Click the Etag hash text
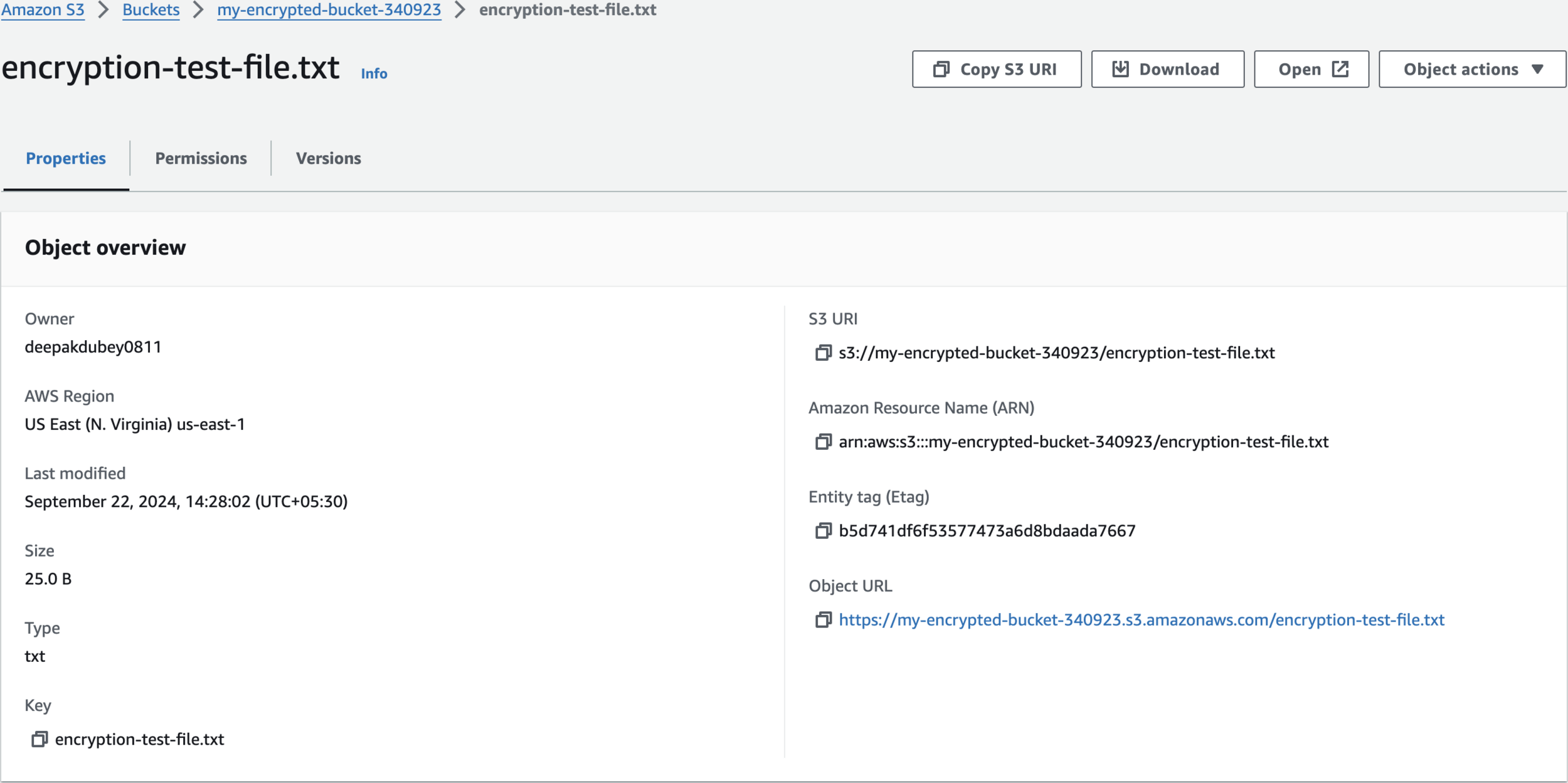This screenshot has width=1568, height=783. click(x=987, y=531)
